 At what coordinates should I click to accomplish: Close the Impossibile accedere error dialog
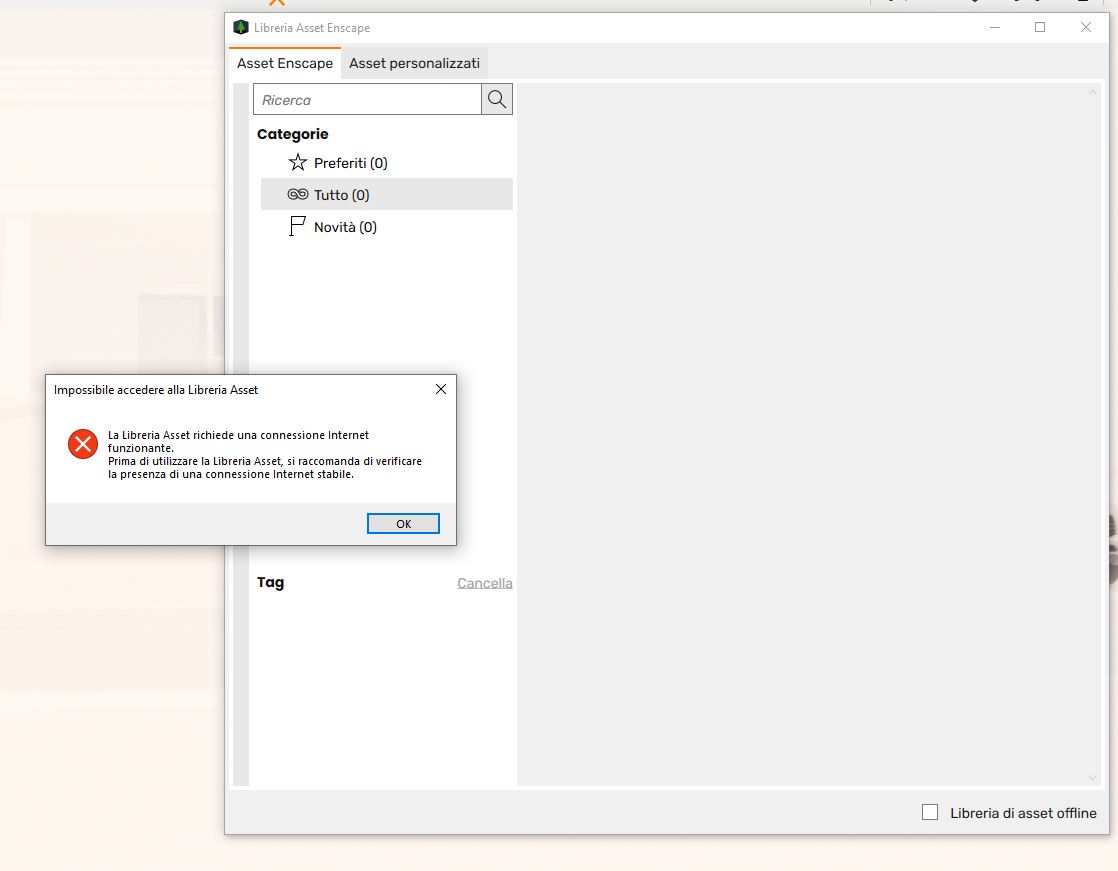(441, 389)
